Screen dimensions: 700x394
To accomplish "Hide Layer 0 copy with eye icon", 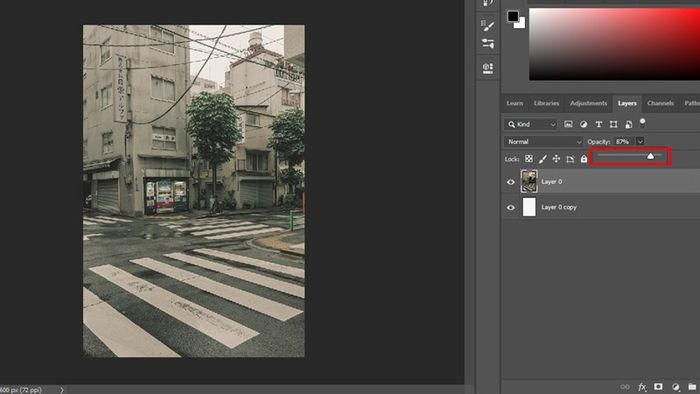I will pos(511,207).
